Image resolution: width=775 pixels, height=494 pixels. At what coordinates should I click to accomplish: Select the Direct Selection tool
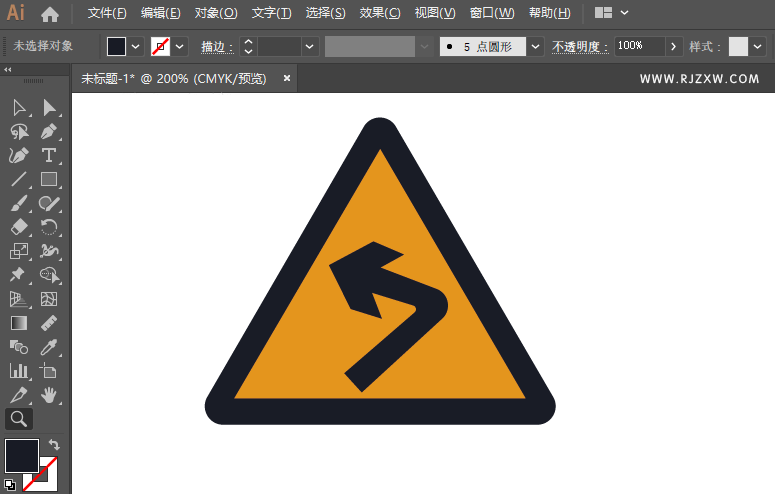coord(49,107)
